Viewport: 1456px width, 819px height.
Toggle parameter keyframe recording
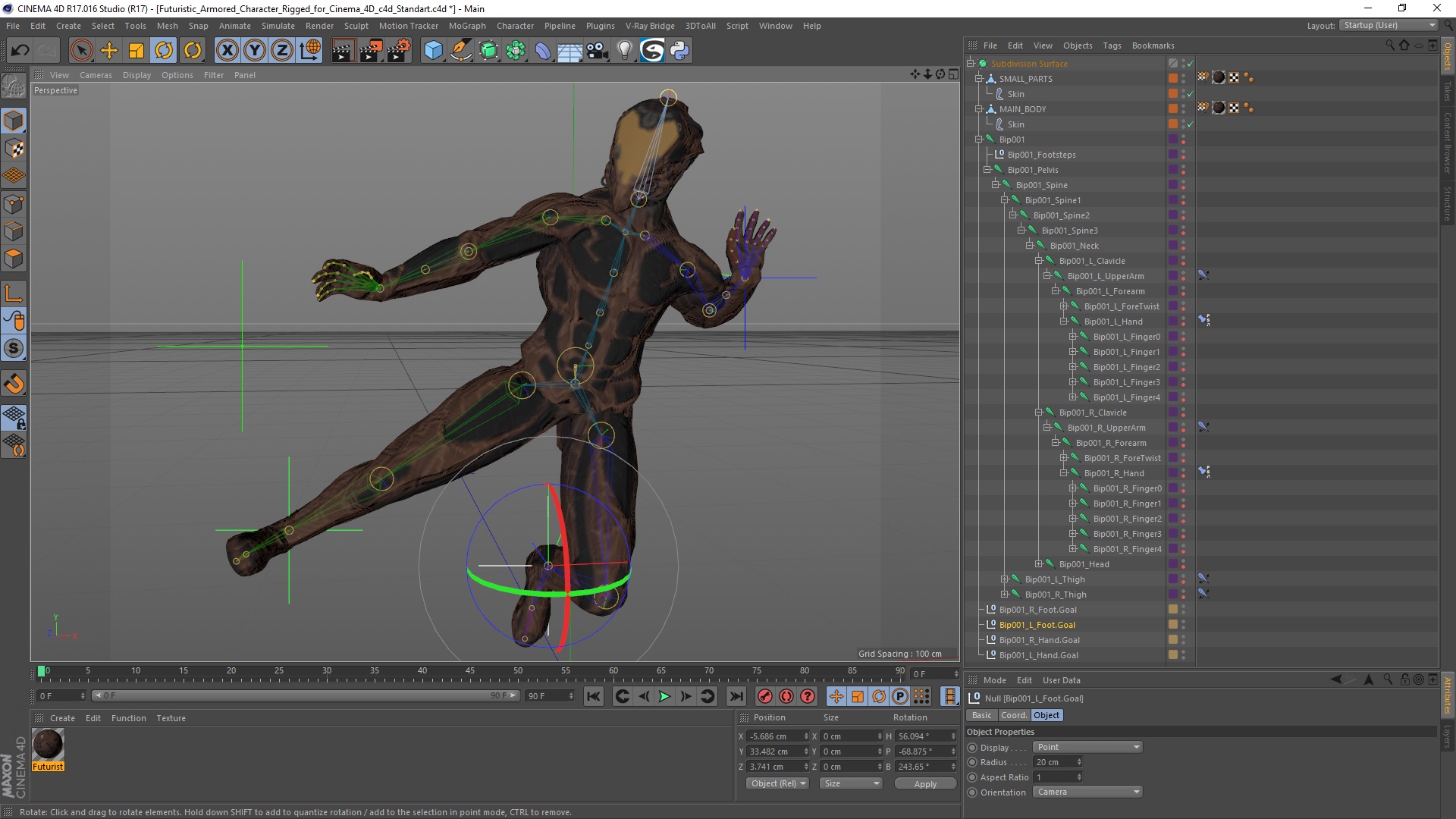coord(900,696)
